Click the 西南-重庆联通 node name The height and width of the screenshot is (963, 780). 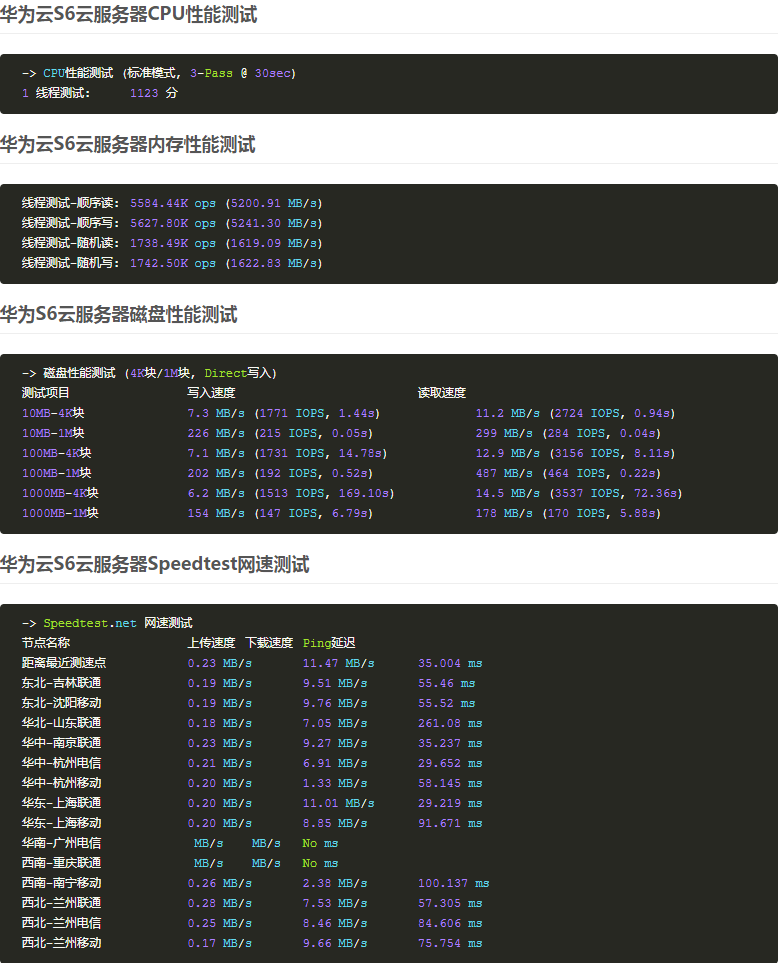[x=61, y=862]
